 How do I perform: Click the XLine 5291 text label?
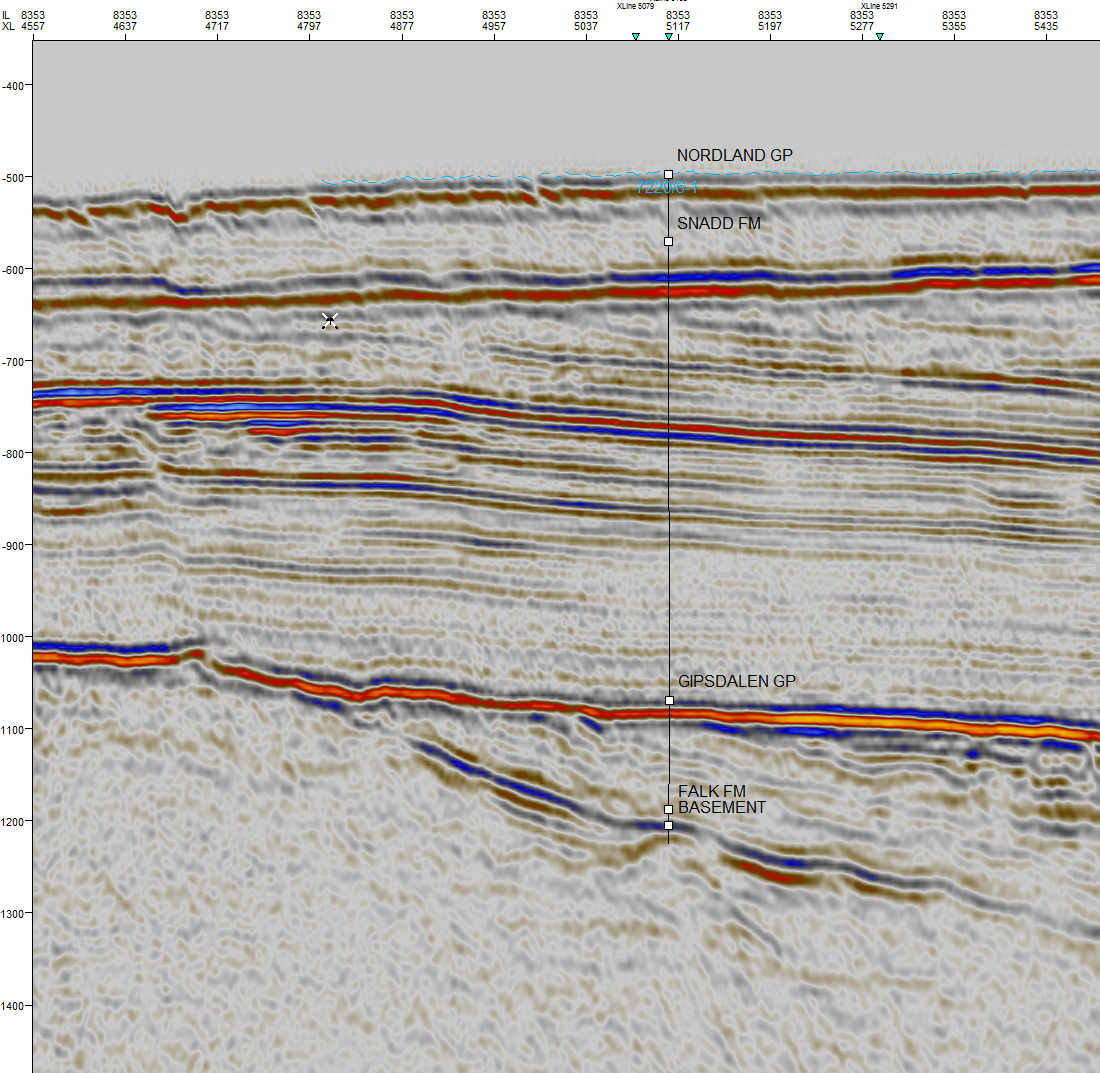(882, 6)
